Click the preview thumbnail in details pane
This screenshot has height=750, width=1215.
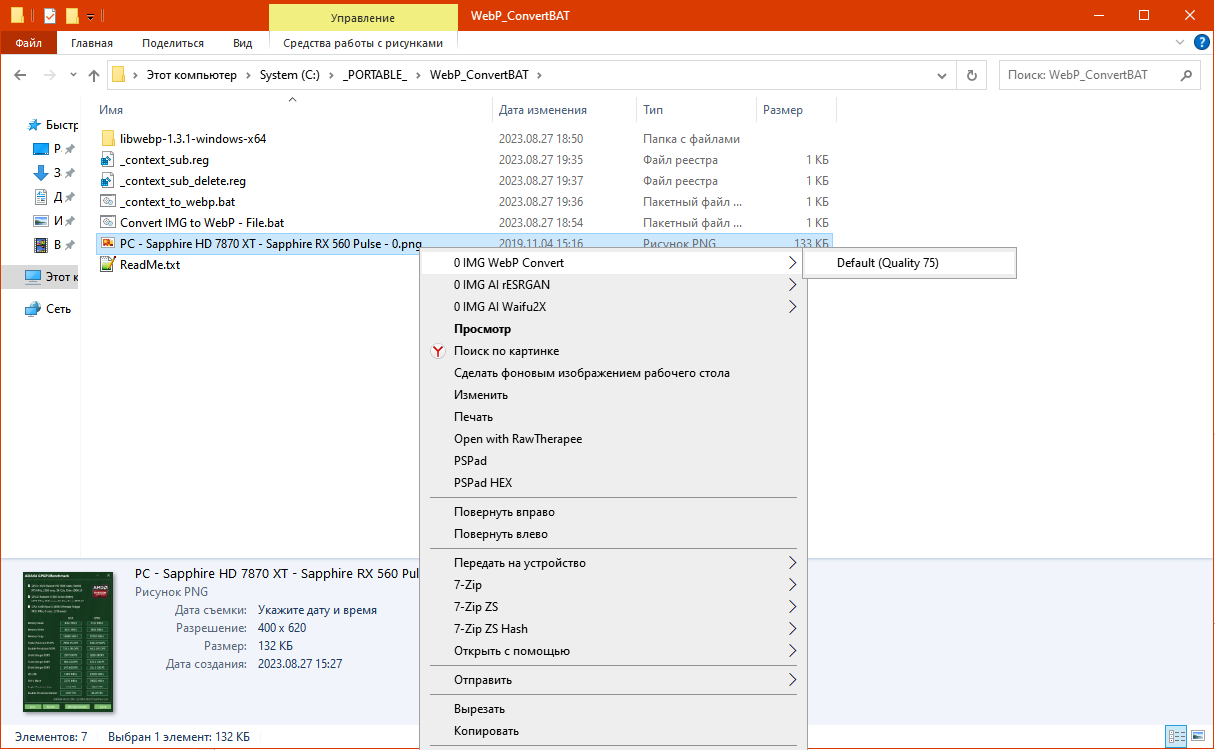(x=68, y=643)
